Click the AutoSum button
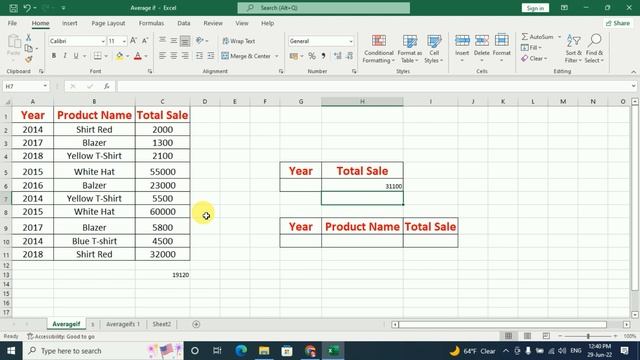 [538, 37]
